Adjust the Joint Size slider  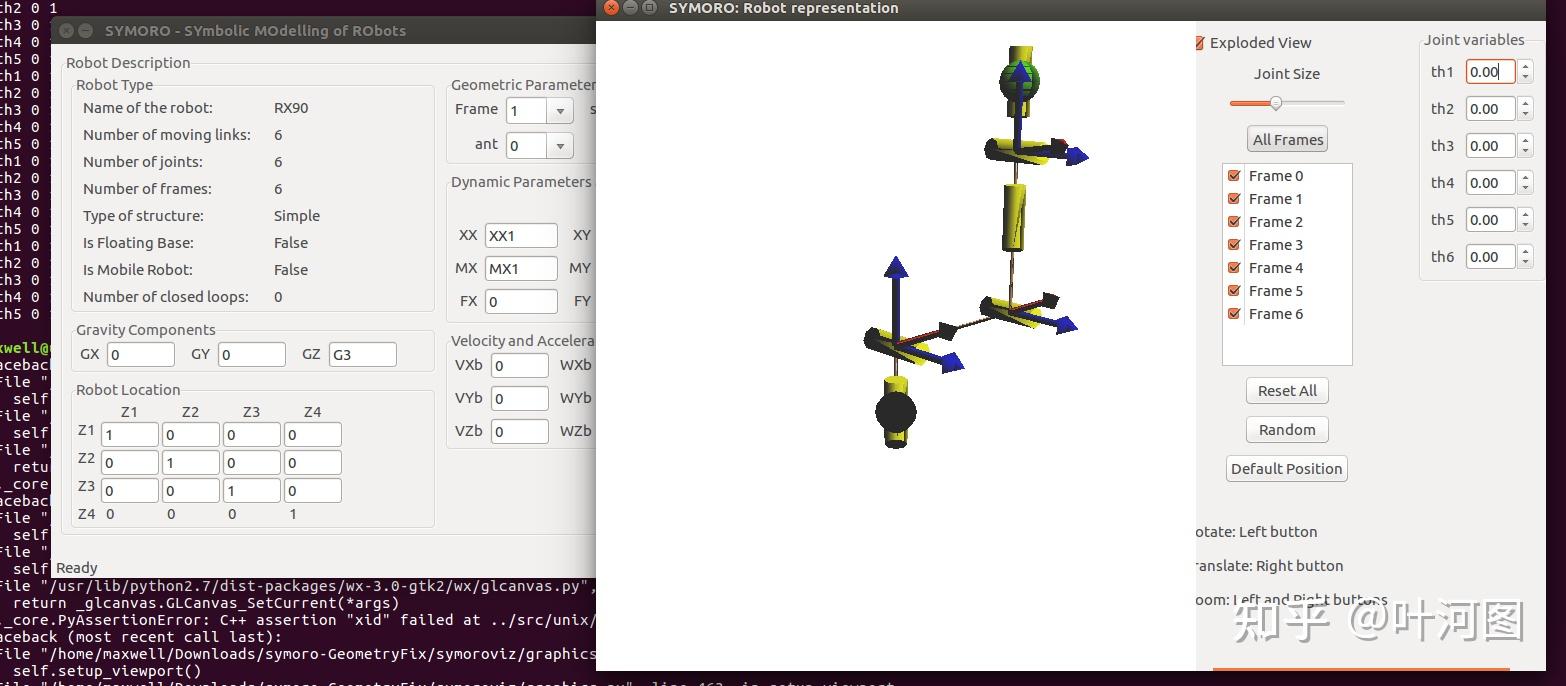pos(1276,103)
